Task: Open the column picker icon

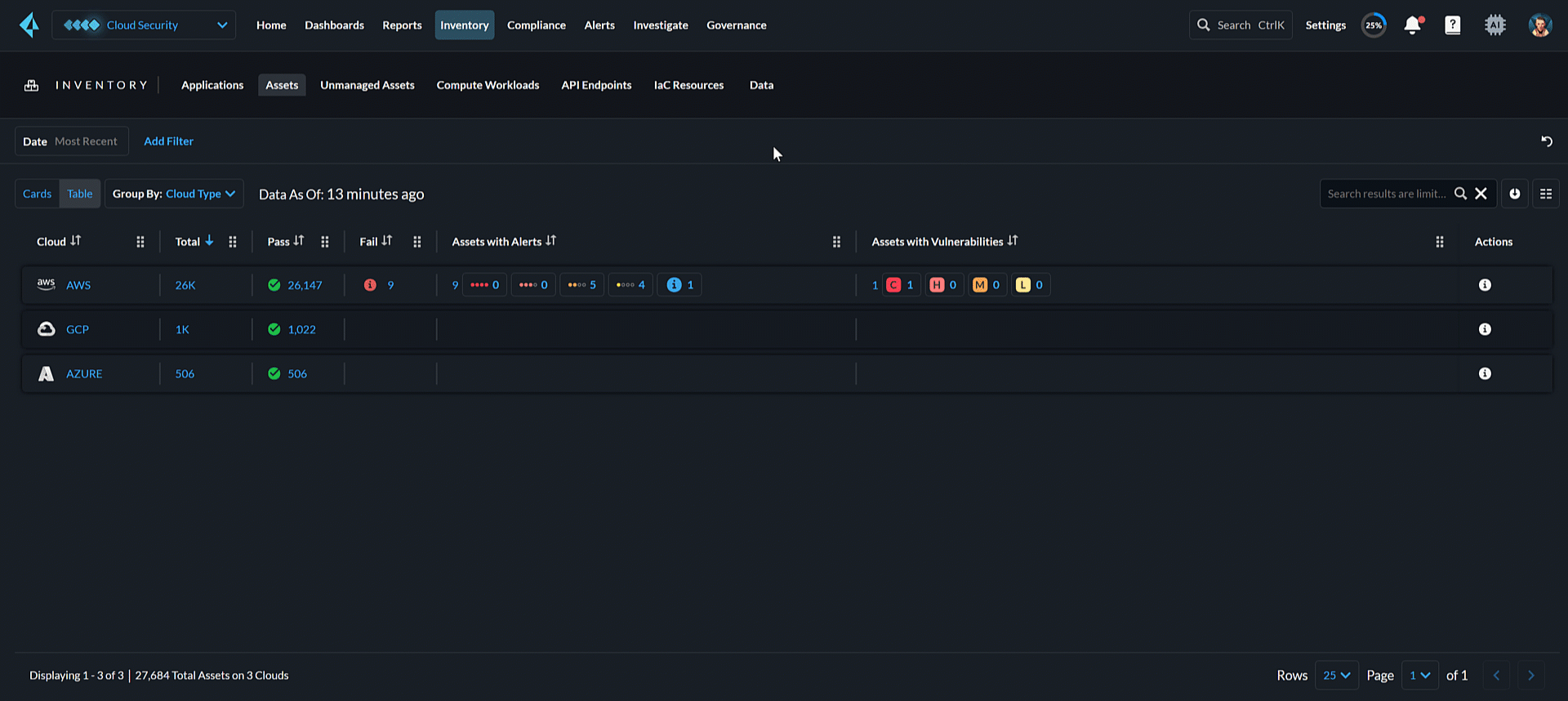Action: [x=1546, y=194]
